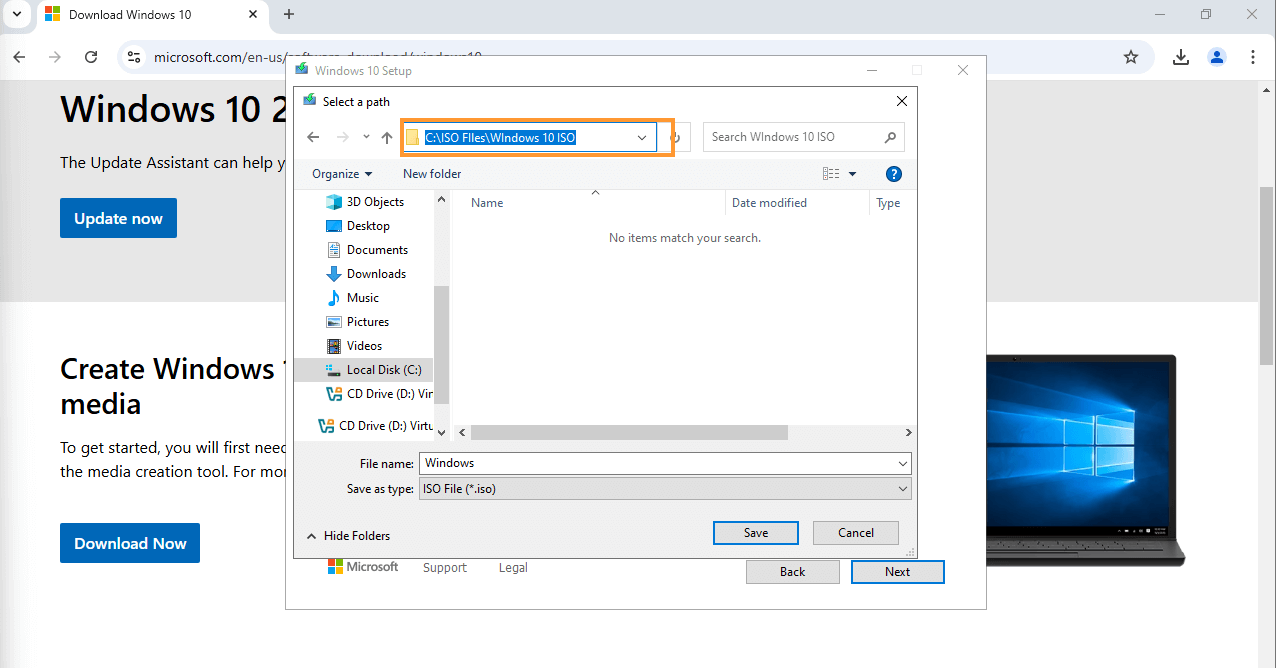Close the Download Windows 10 tab
The width and height of the screenshot is (1276, 668).
click(x=254, y=14)
